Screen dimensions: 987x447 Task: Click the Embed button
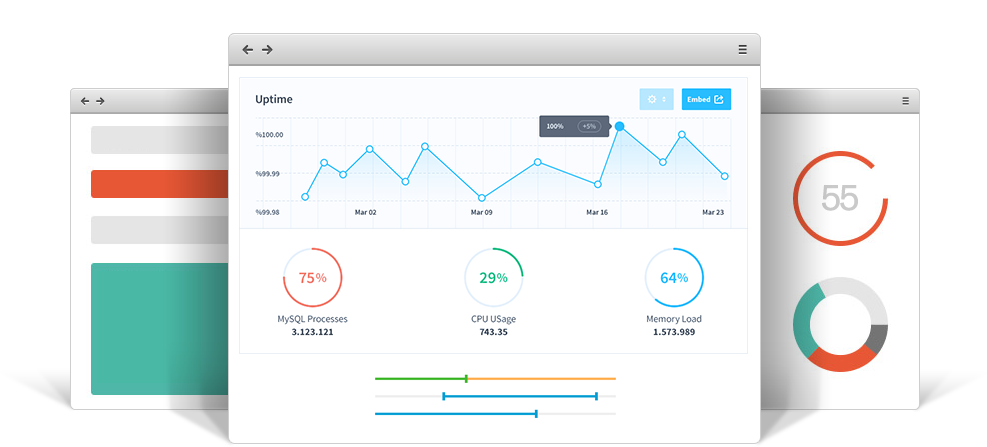click(706, 99)
